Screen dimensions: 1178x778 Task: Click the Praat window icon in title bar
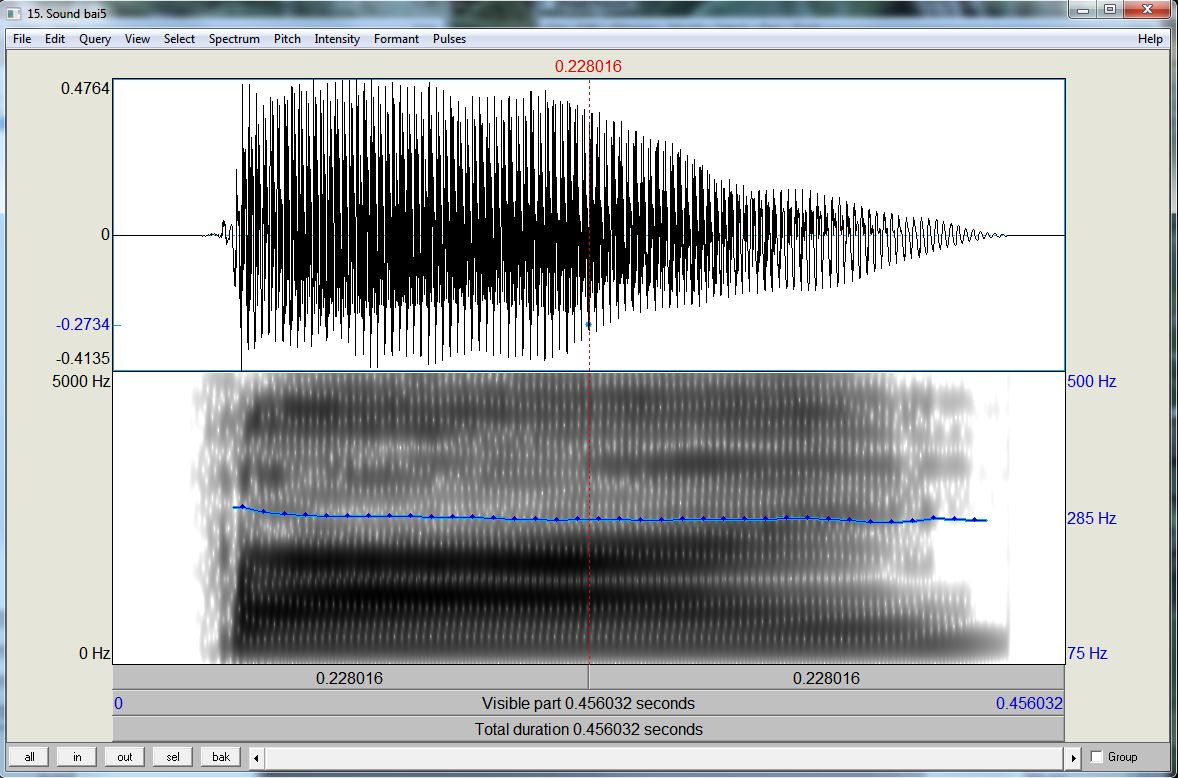click(14, 14)
